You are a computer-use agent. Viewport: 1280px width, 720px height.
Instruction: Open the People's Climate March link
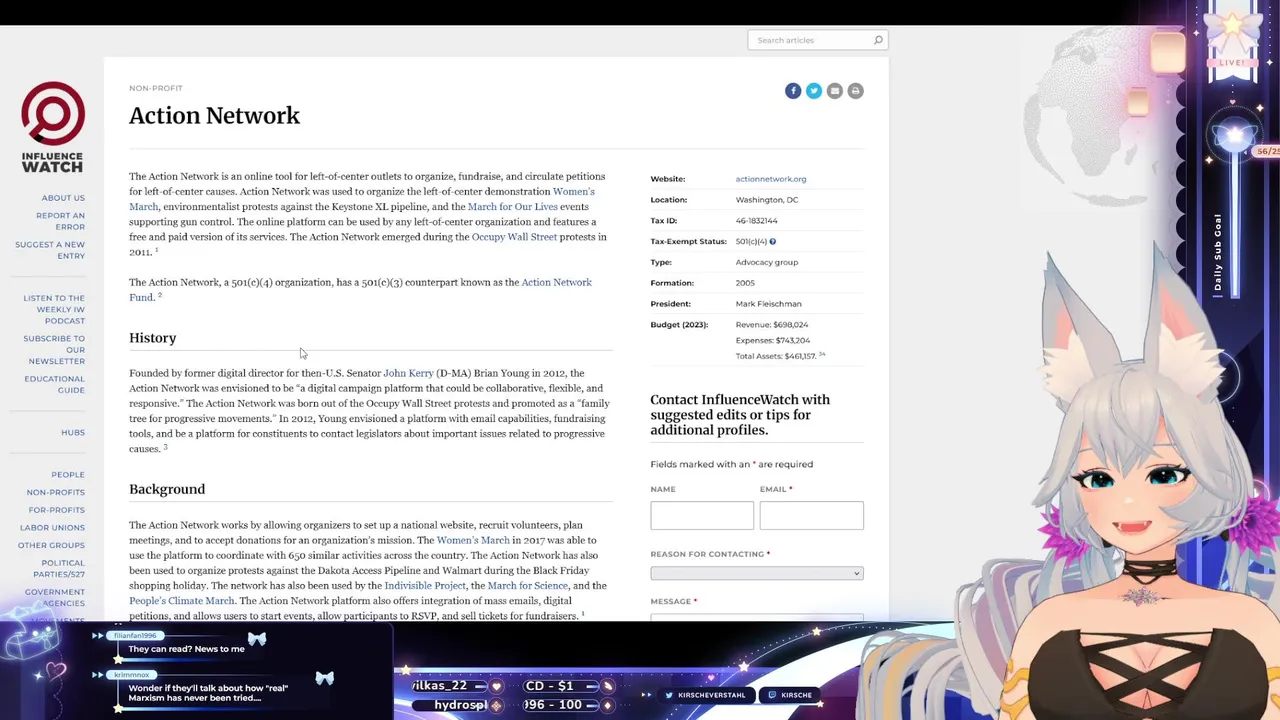tap(181, 600)
